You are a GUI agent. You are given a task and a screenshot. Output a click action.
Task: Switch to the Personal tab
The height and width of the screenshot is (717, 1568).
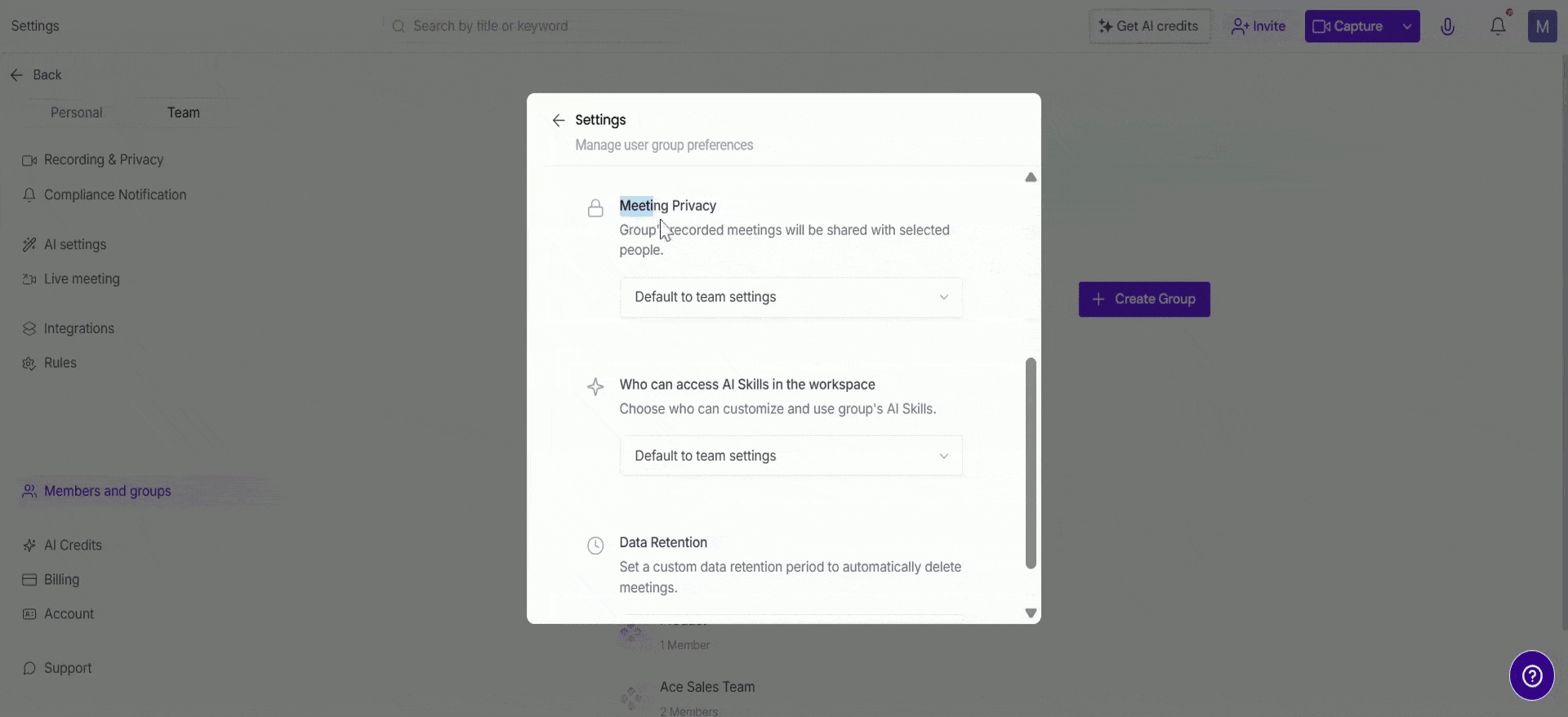point(77,113)
